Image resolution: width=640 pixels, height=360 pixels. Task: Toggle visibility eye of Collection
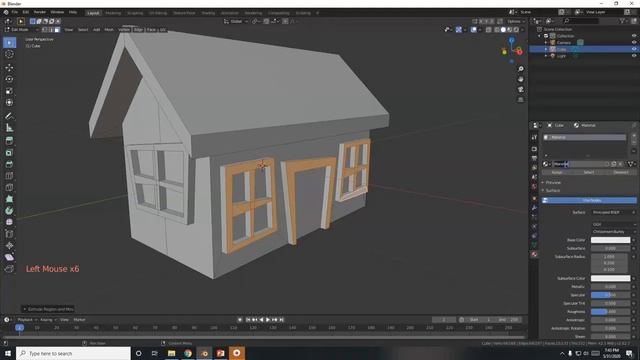(634, 36)
